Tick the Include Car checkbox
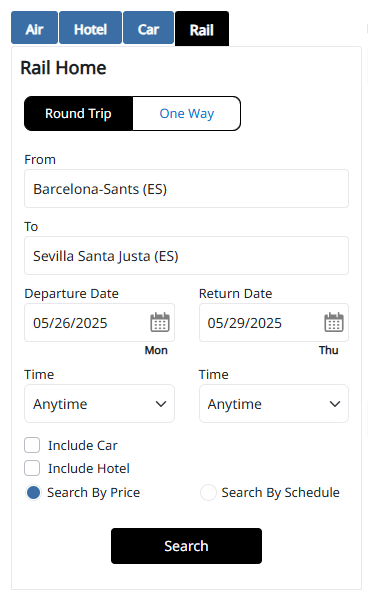This screenshot has height=603, width=368. coord(32,445)
